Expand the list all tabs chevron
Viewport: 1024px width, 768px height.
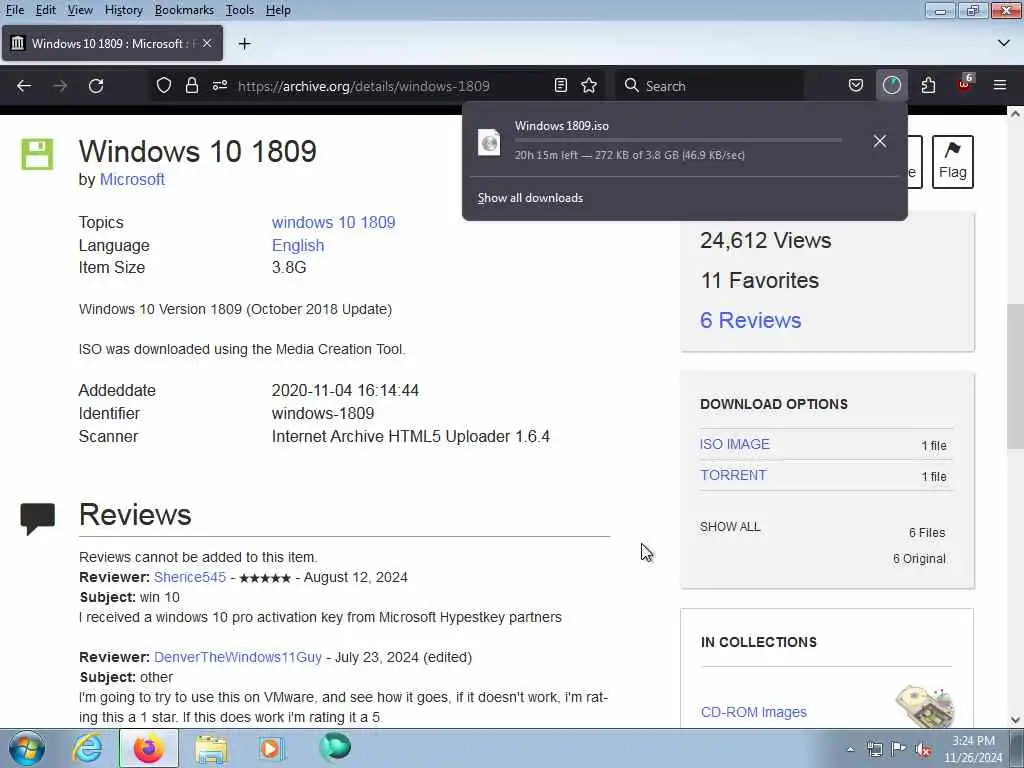coord(1004,43)
